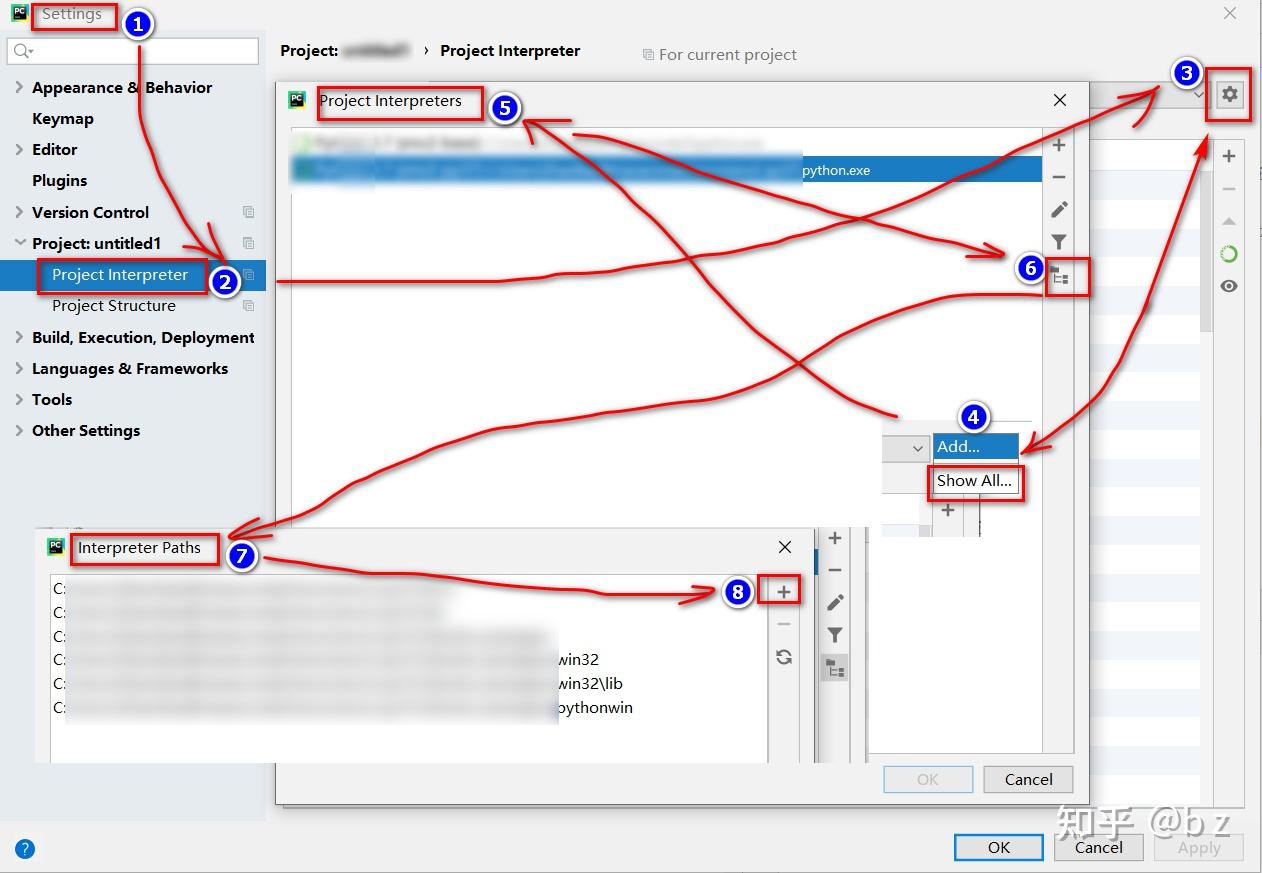Screen dimensions: 1262x873
Task: Collapse the Project: untitled1 tree node
Action: tap(20, 243)
